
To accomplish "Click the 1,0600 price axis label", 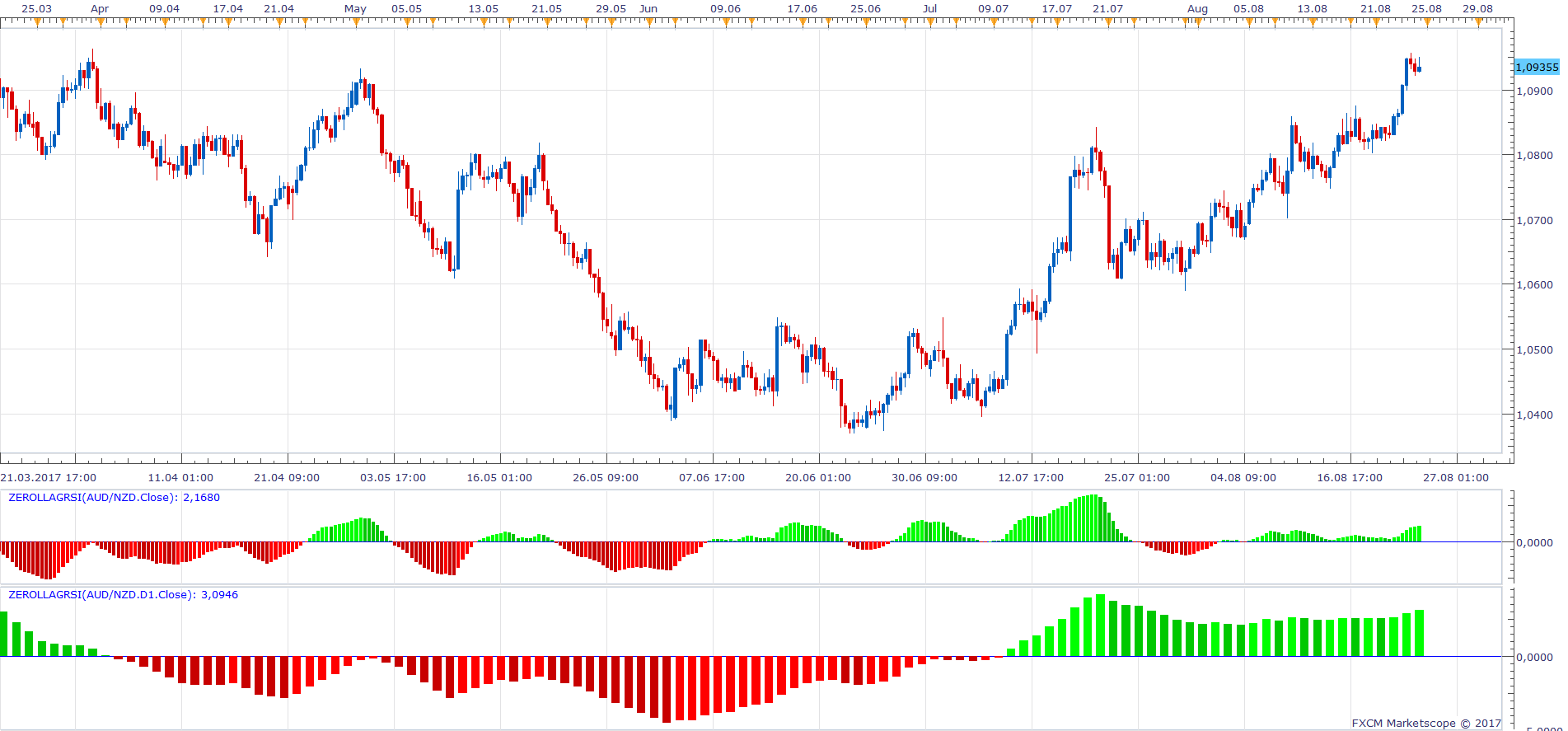I will [x=1534, y=285].
